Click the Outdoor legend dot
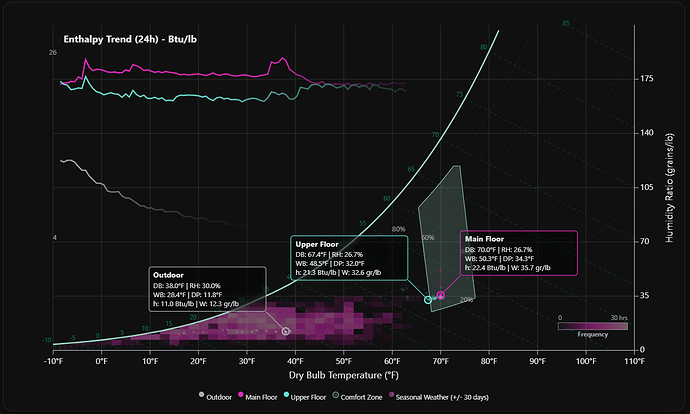Screen dimensions: 690x414 (x=200, y=398)
